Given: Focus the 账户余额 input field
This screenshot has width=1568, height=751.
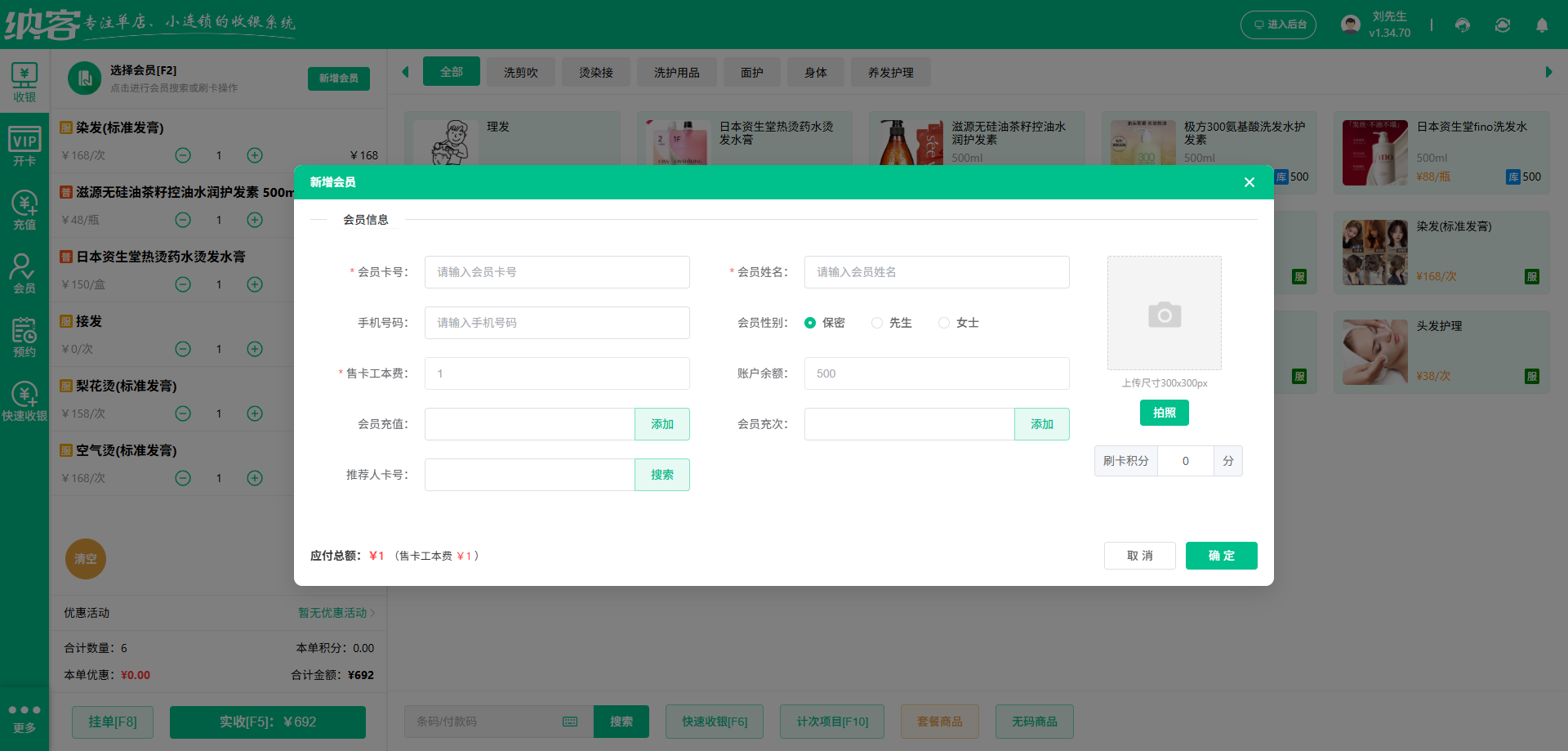Looking at the screenshot, I should tap(937, 373).
